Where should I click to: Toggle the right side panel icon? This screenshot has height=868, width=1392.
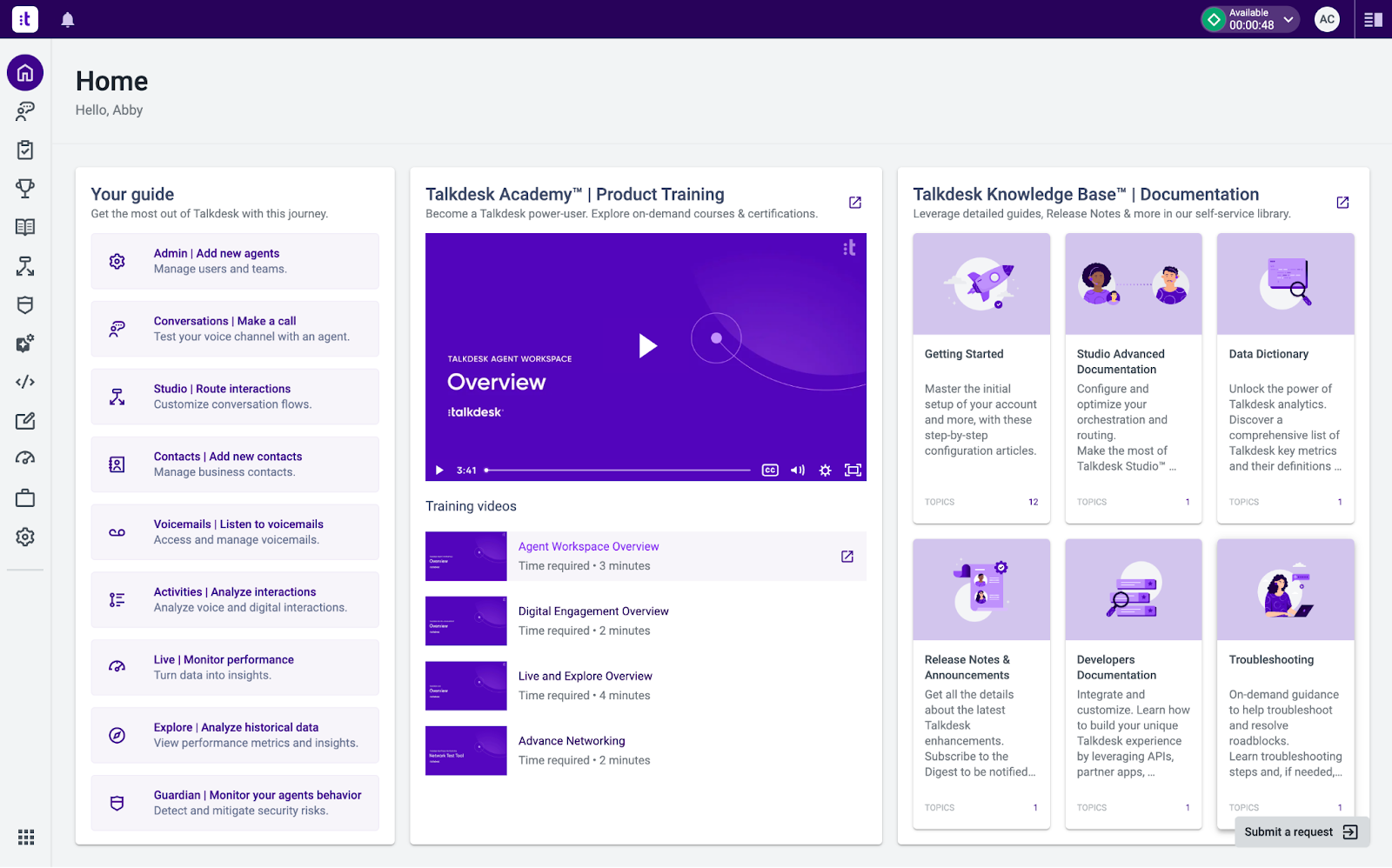(1374, 19)
